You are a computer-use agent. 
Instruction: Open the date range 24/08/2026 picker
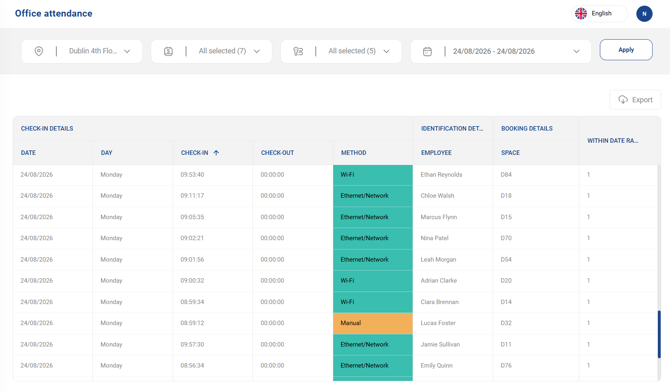pos(501,51)
